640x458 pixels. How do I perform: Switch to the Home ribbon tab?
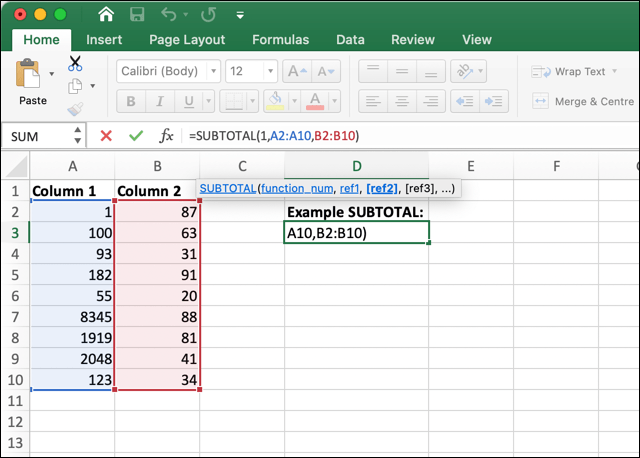(41, 40)
